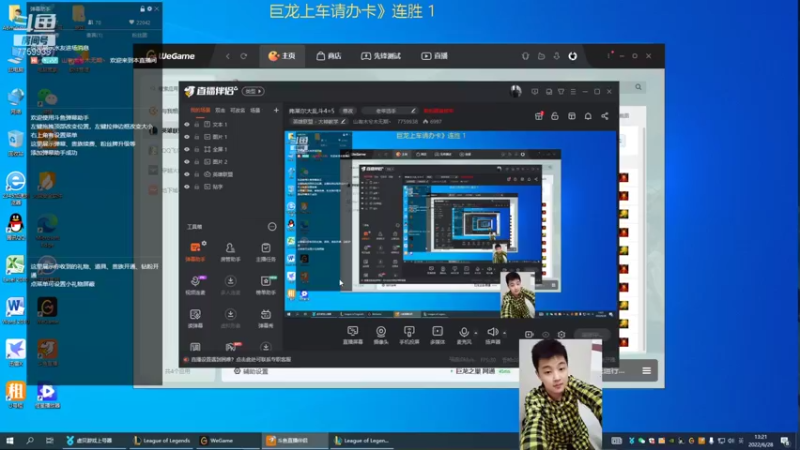Lock the 文本 1 layer
Viewport: 800px width, 450px height.
pyautogui.click(x=196, y=124)
